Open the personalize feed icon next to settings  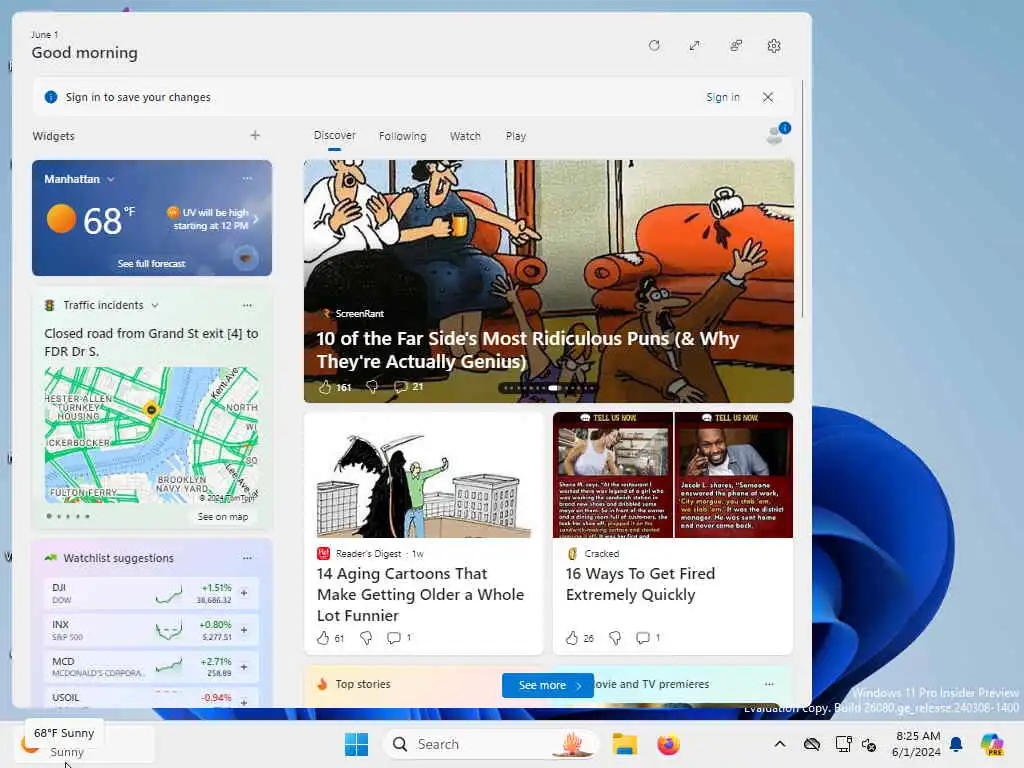pyautogui.click(x=735, y=46)
